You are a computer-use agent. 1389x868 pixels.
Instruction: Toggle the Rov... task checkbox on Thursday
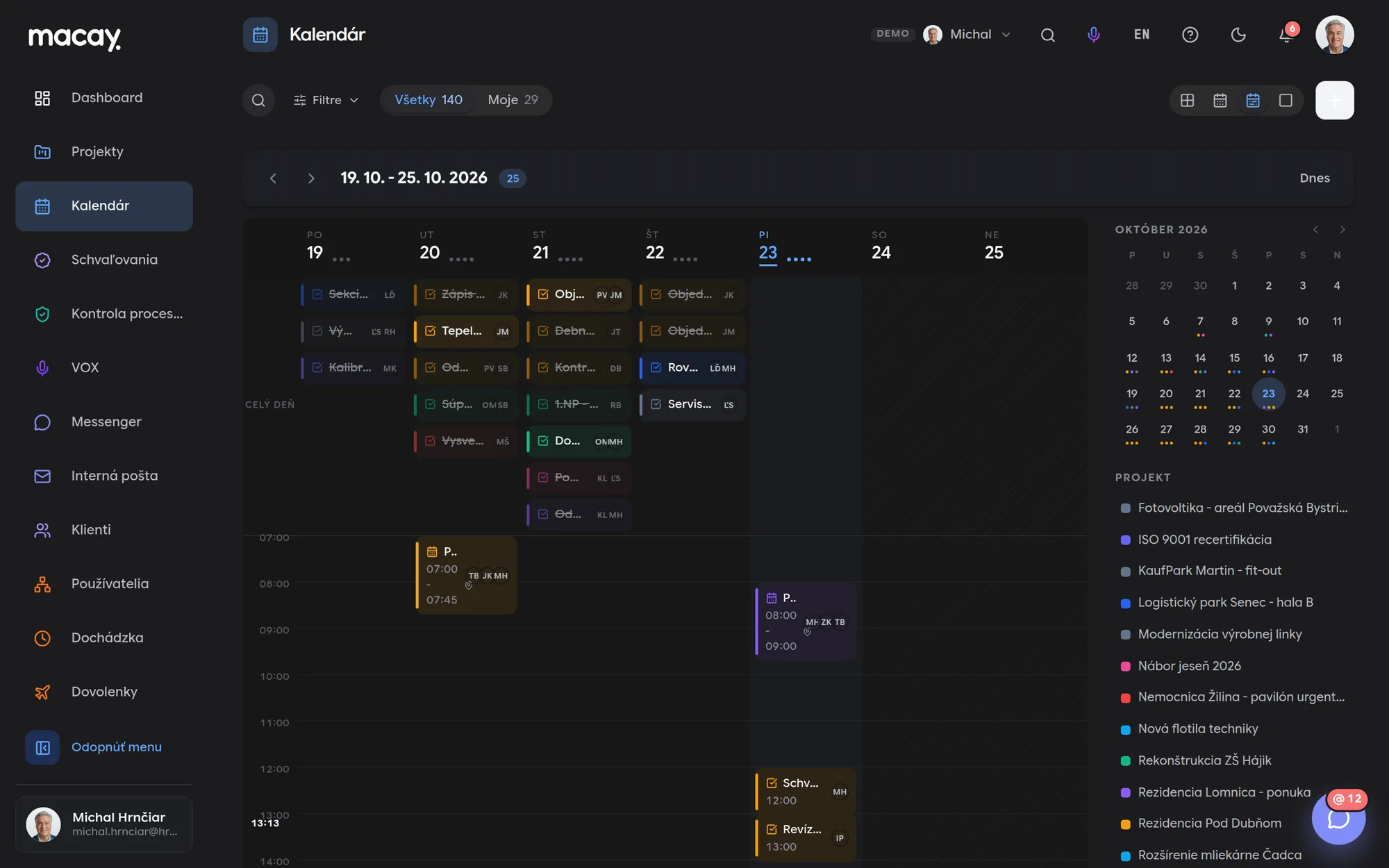click(656, 368)
